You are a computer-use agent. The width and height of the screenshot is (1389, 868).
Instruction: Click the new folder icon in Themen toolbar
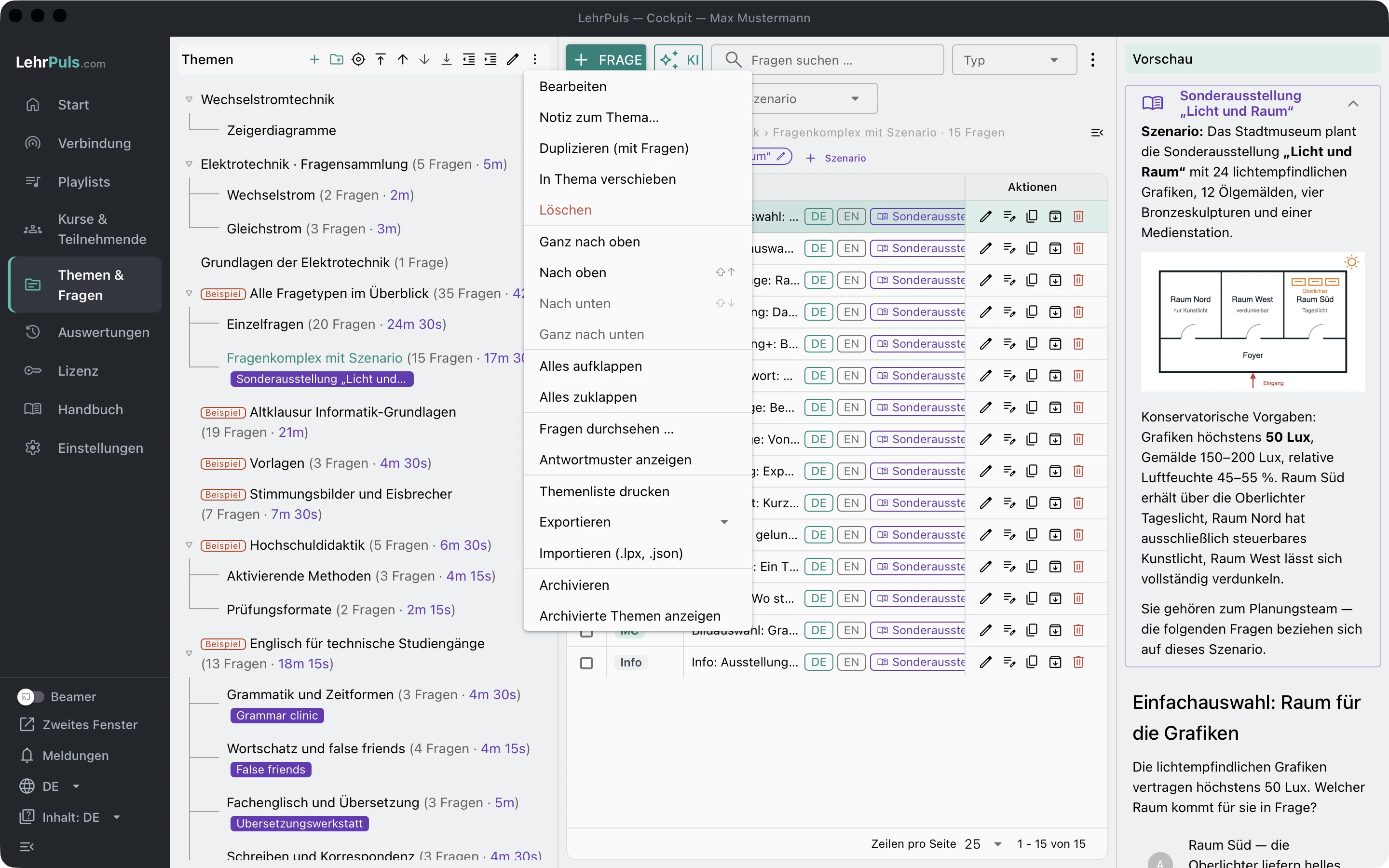click(x=336, y=60)
